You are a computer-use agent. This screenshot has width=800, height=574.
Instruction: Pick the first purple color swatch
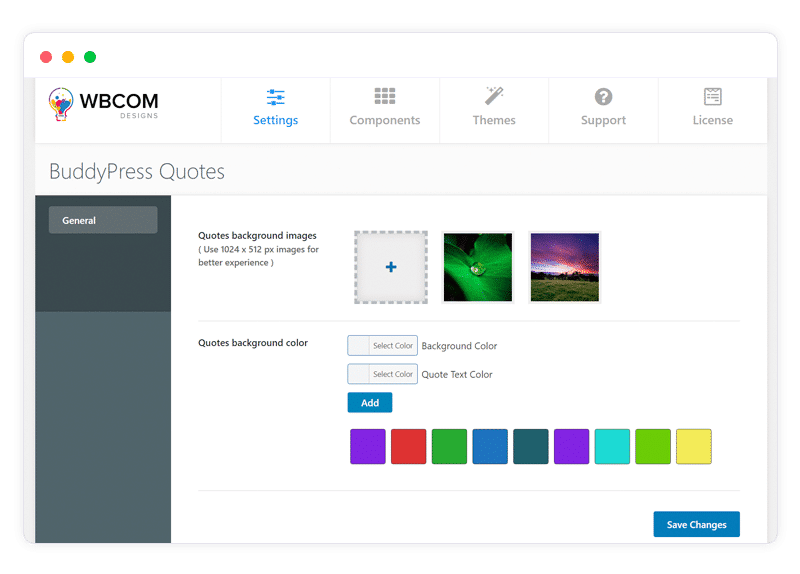368,446
